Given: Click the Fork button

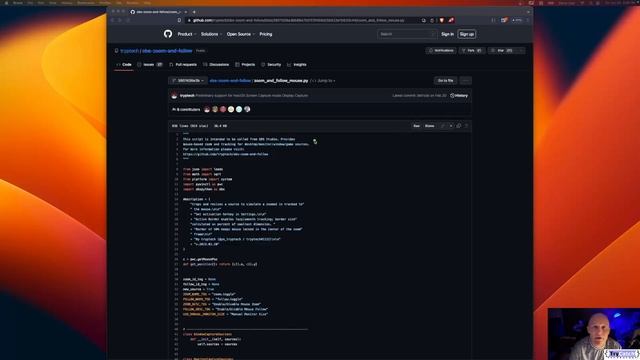Looking at the screenshot, I should click(x=472, y=51).
